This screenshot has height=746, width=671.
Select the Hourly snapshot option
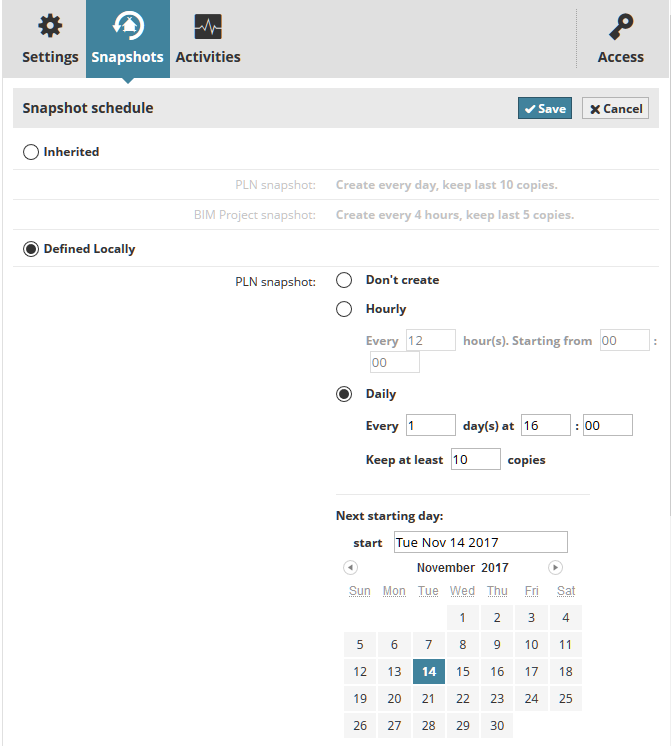pyautogui.click(x=344, y=309)
